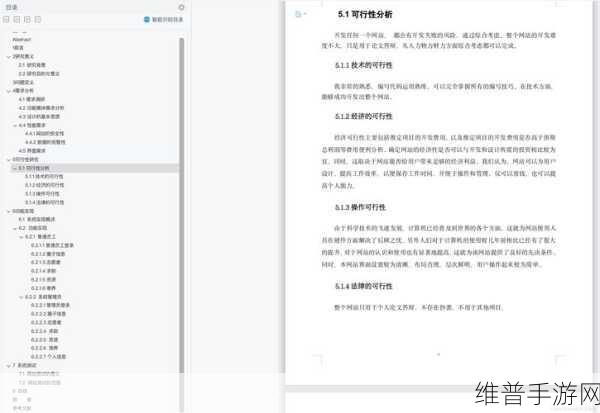The height and width of the screenshot is (413, 600).
Task: Select 5.1.2 经济的可行性 in the outline
Action: (45, 185)
